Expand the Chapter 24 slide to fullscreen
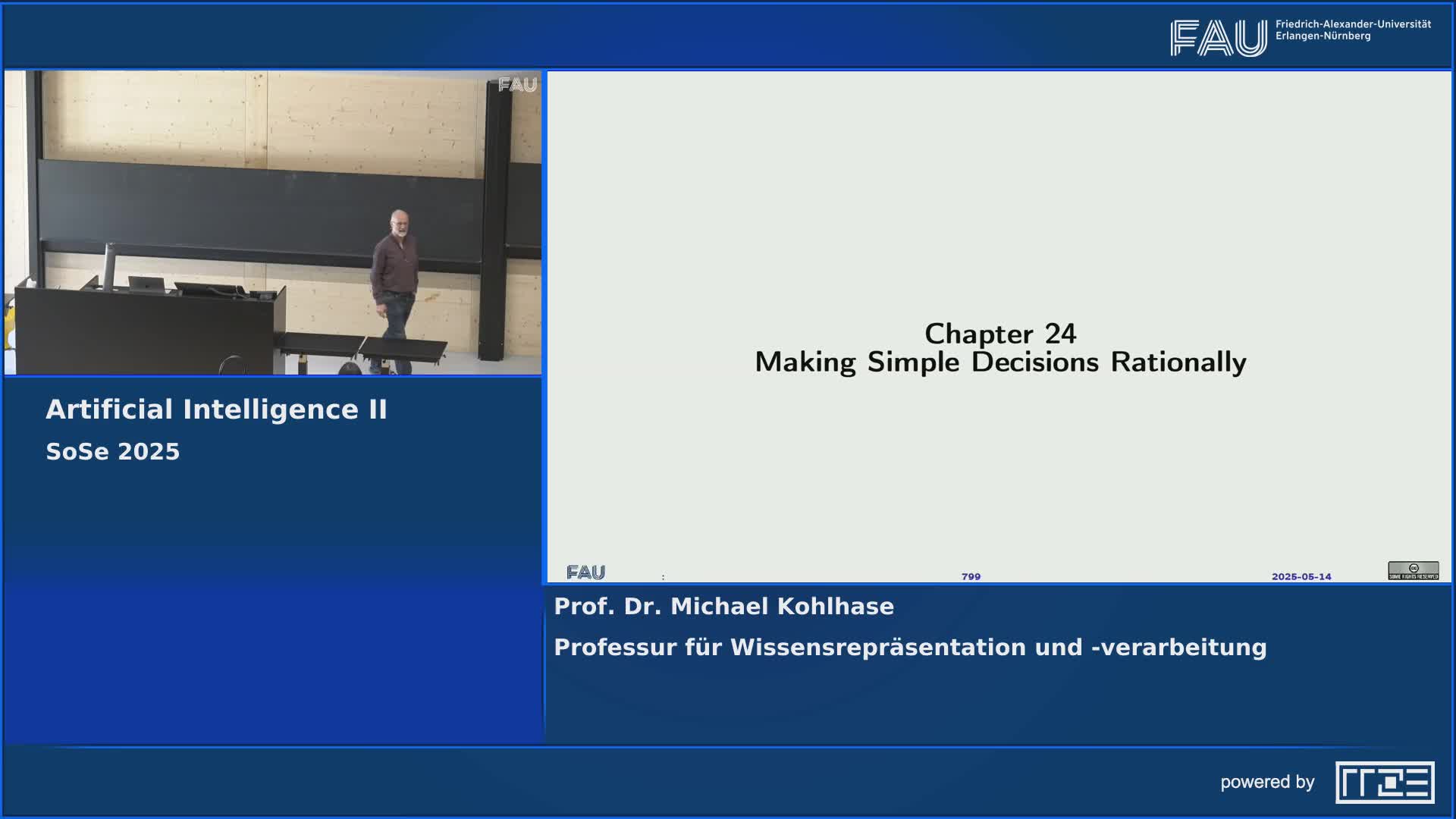Viewport: 1456px width, 819px height. (x=999, y=326)
